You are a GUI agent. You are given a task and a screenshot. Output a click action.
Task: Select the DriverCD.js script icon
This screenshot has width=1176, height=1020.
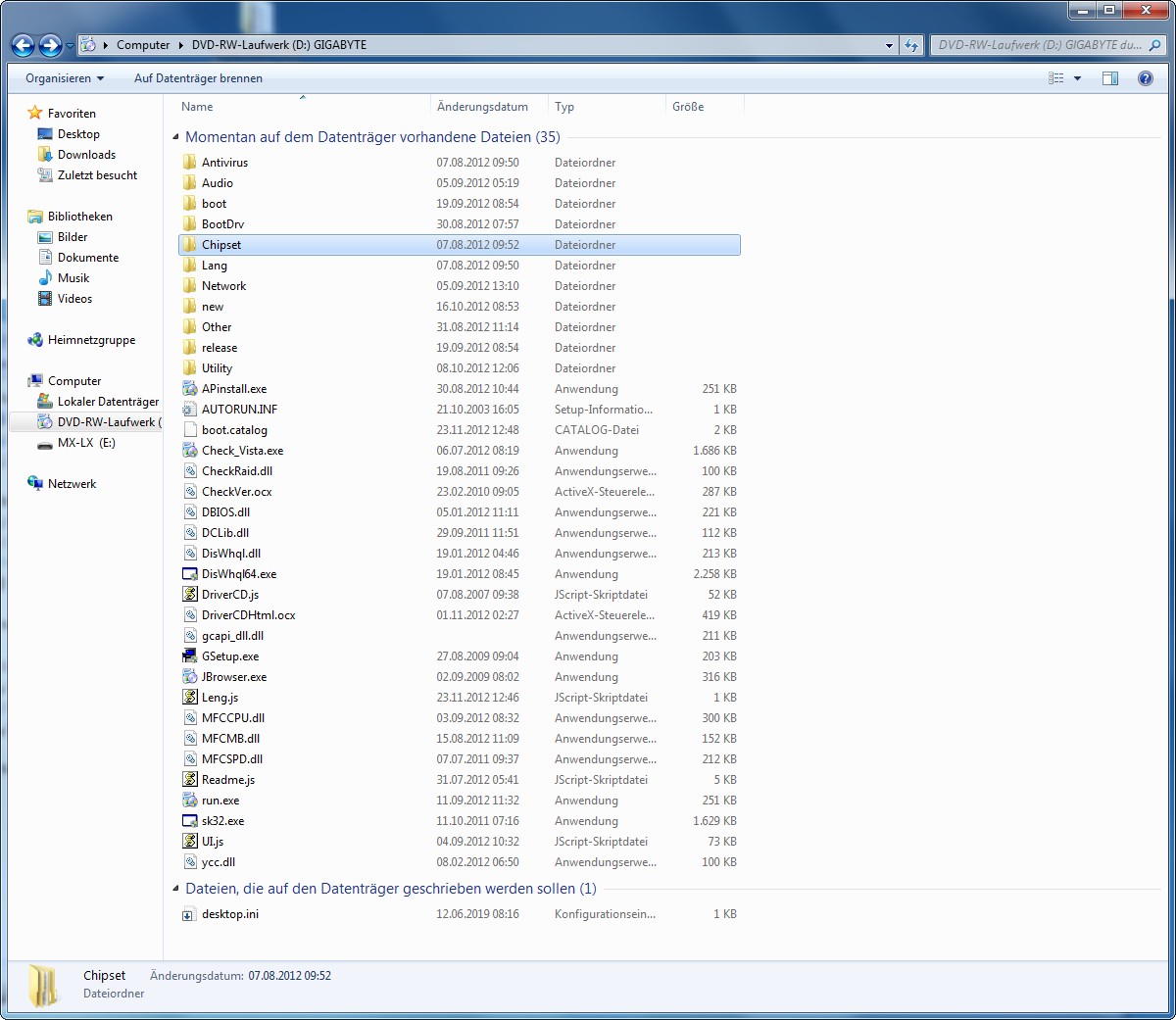tap(190, 595)
